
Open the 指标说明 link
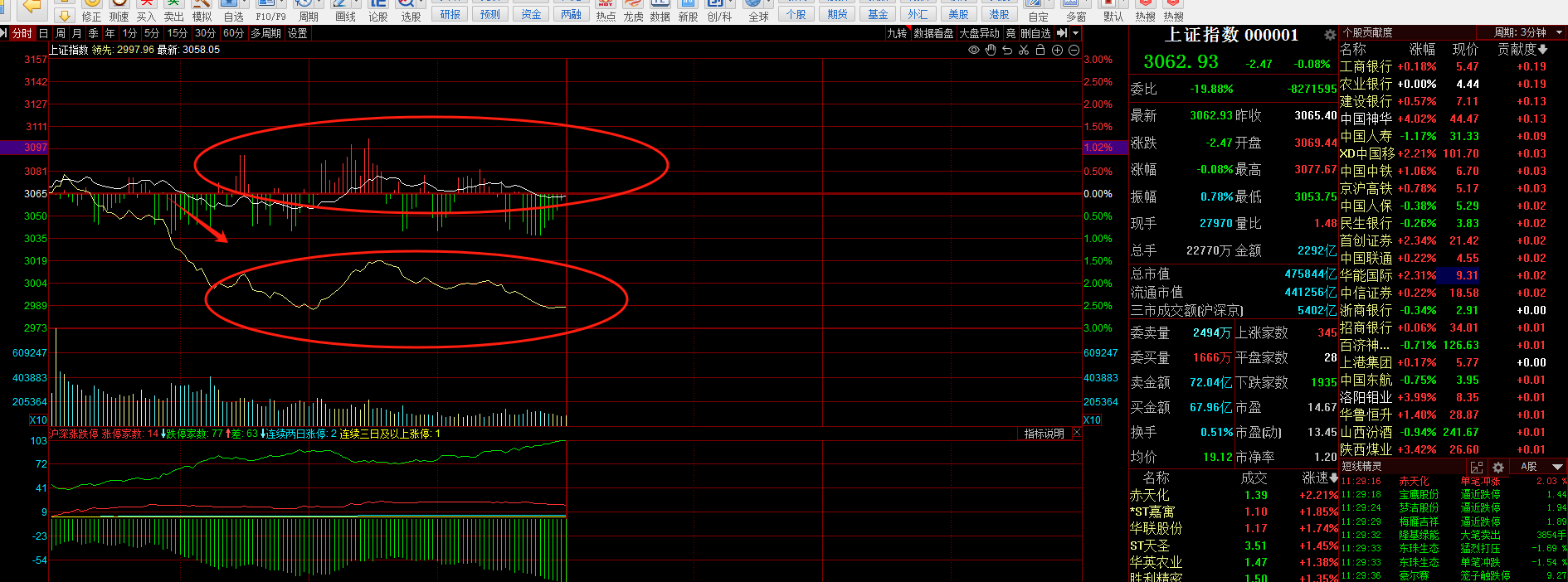coord(1044,434)
